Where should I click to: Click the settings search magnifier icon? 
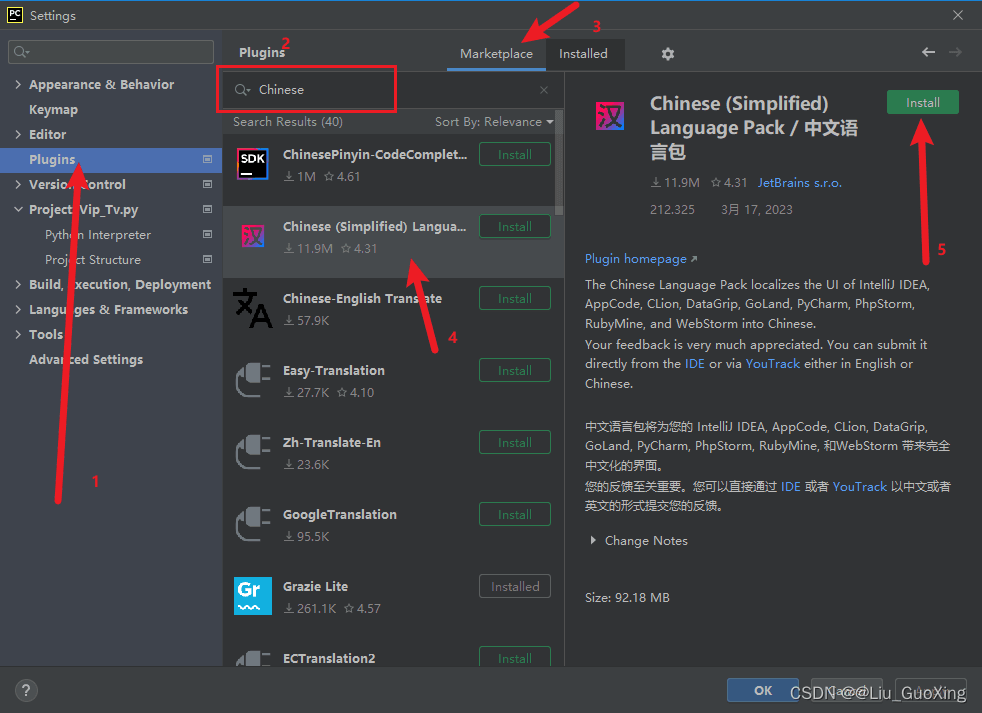(x=21, y=52)
